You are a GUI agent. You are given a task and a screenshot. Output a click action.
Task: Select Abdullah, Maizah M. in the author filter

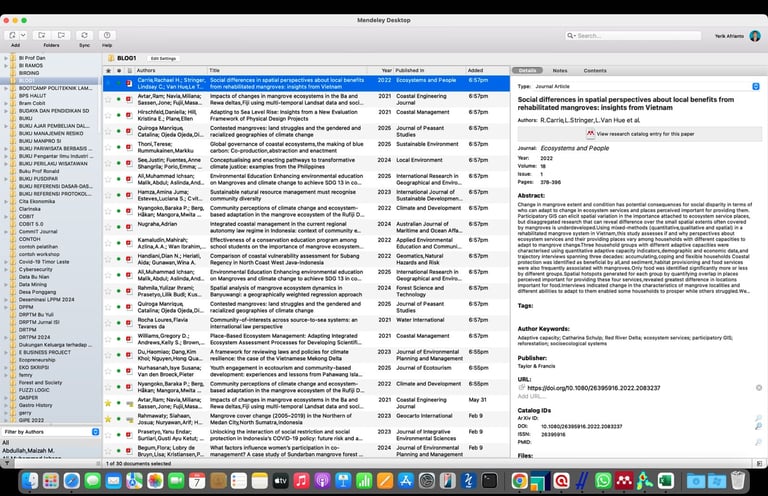click(x=28, y=450)
